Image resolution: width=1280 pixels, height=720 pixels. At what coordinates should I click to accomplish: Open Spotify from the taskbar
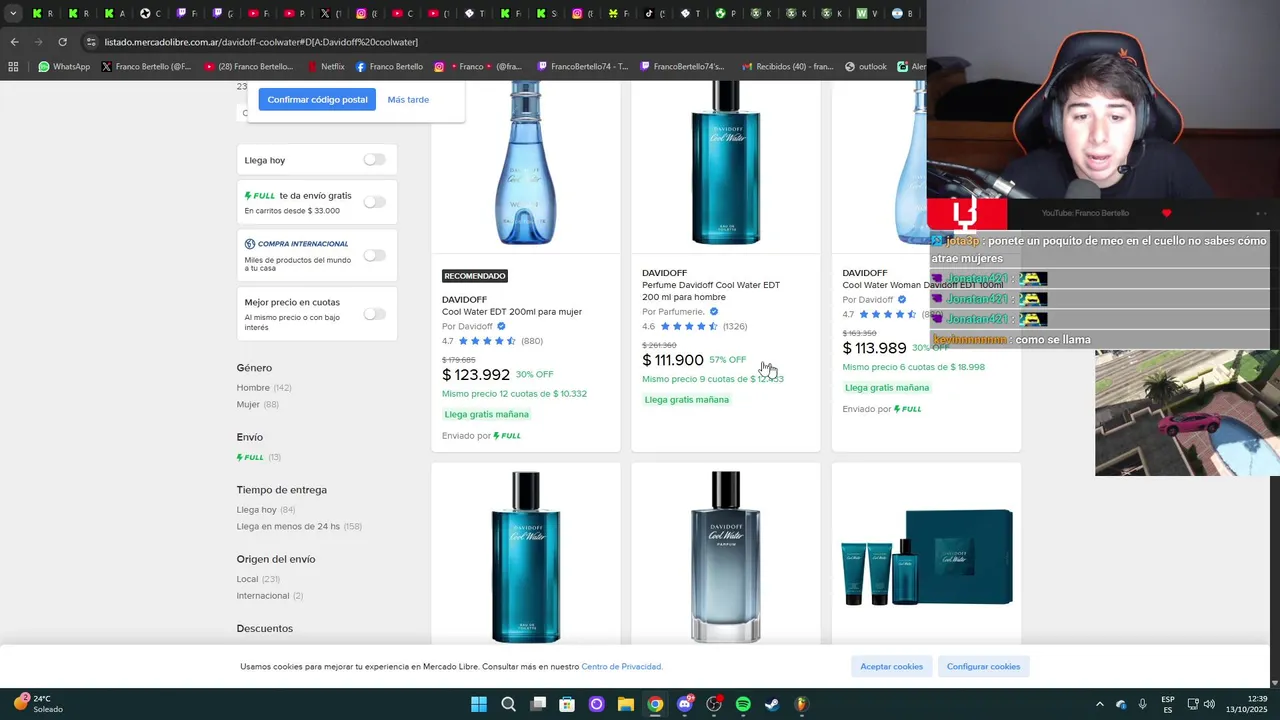point(743,704)
